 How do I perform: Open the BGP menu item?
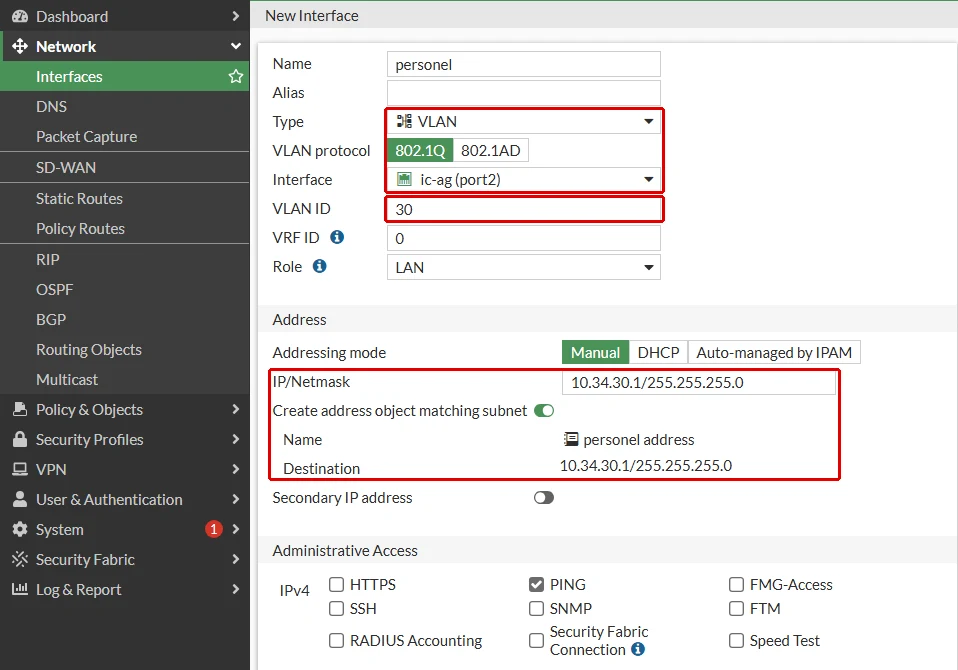point(125,319)
